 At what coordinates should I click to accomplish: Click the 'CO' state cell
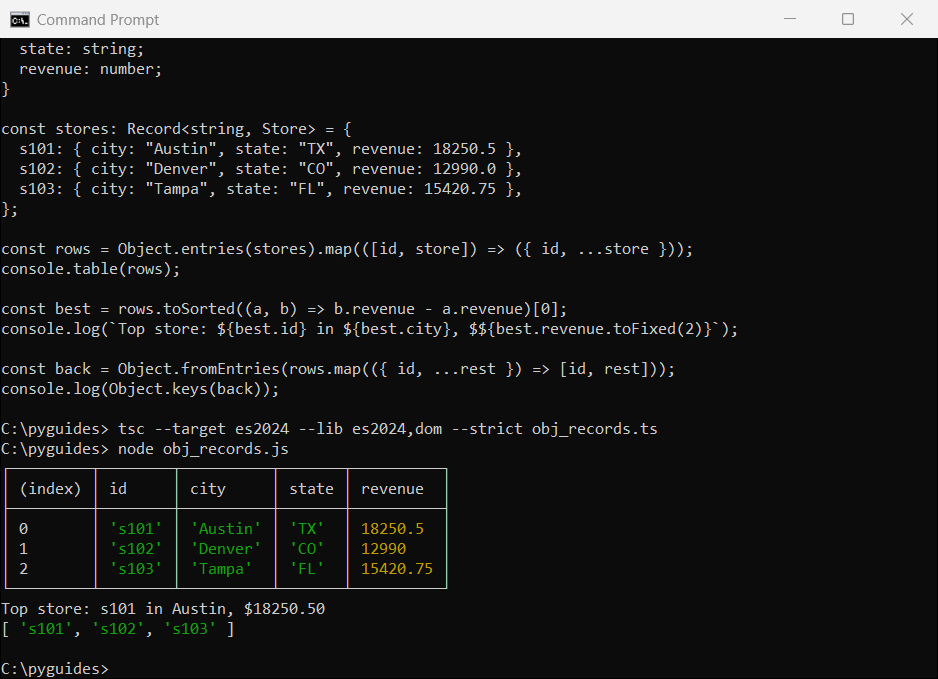coord(307,549)
